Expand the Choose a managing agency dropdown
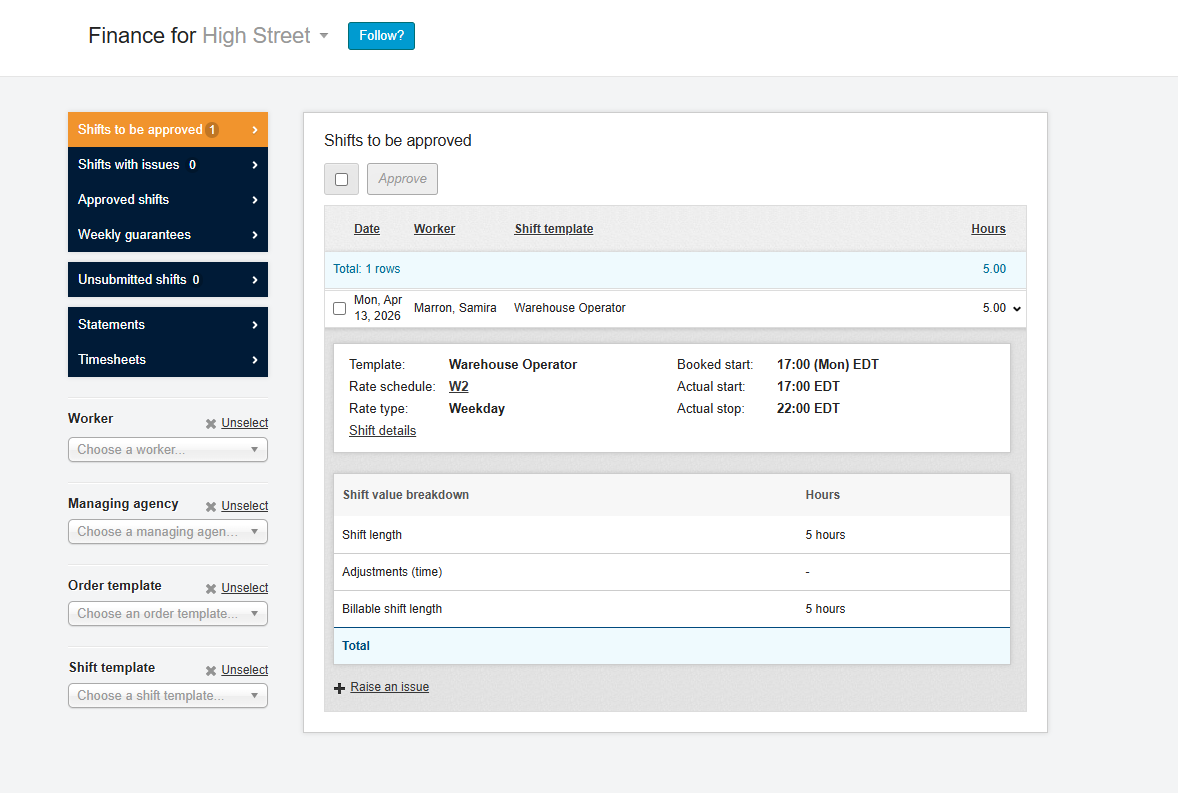Screen dimensions: 1178x793 click(x=167, y=532)
